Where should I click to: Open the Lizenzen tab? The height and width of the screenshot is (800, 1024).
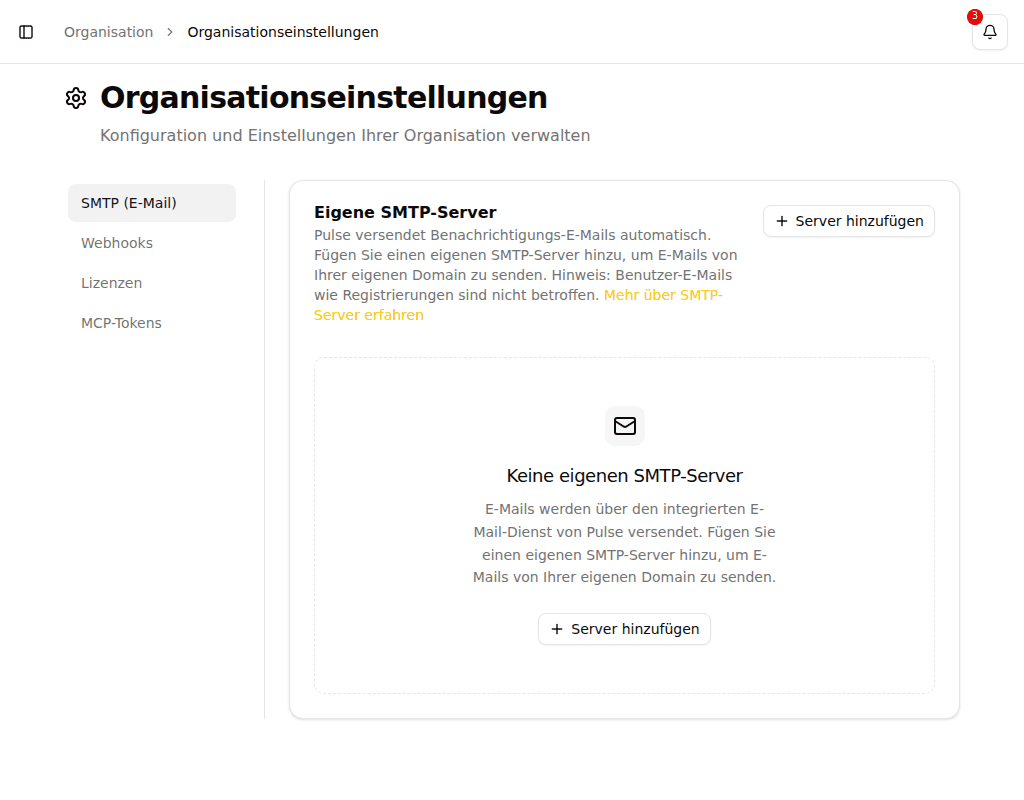click(x=152, y=283)
